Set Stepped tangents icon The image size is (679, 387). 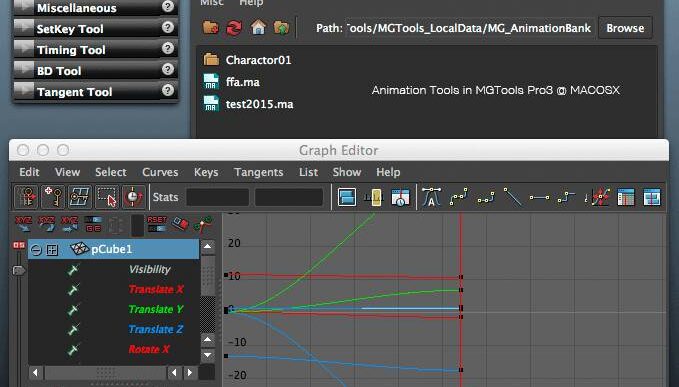[566, 197]
